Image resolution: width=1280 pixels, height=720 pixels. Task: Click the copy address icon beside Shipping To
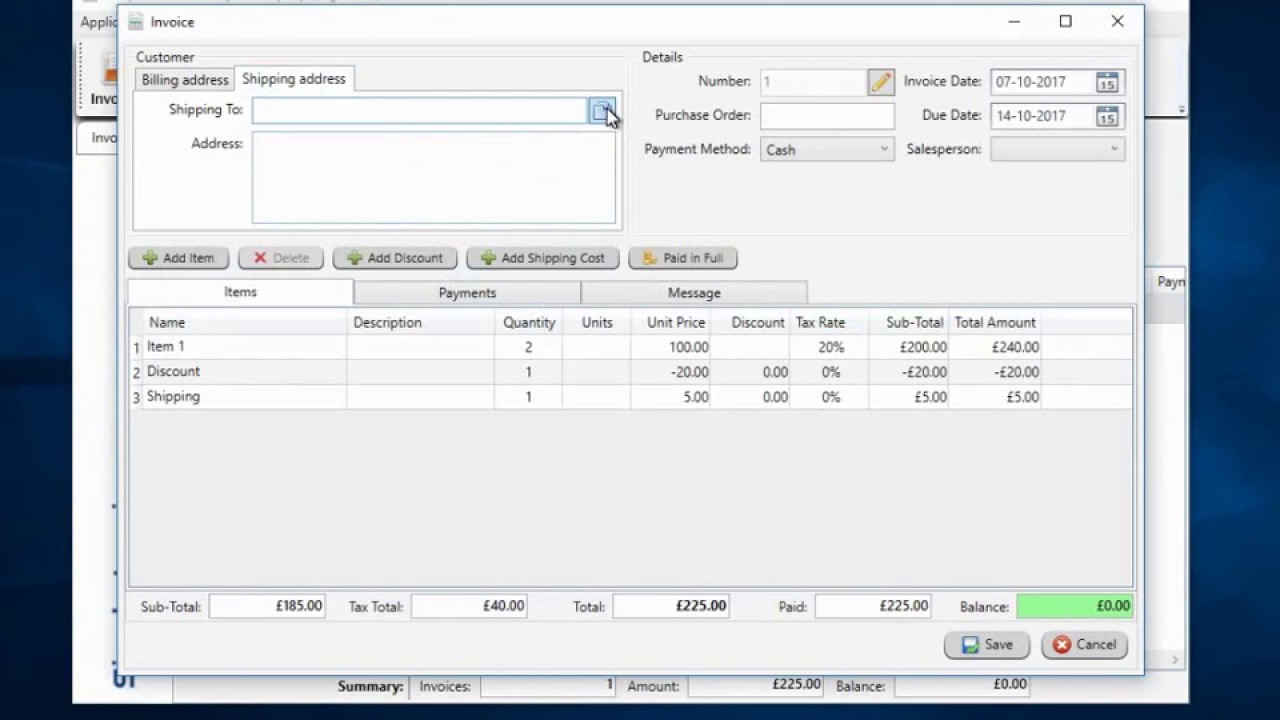[602, 111]
